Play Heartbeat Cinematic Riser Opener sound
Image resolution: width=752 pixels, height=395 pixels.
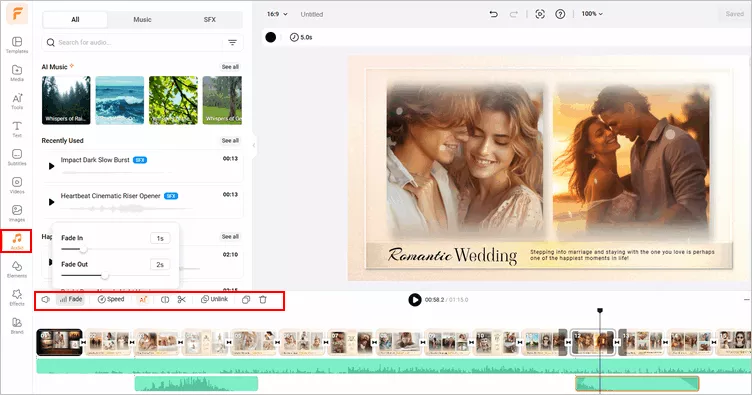pyautogui.click(x=51, y=202)
